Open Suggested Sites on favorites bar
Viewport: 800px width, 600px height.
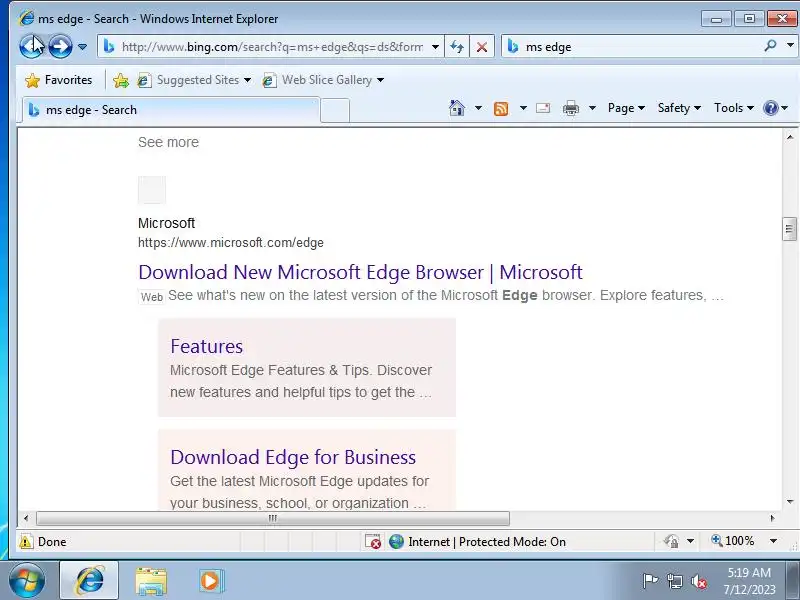click(194, 80)
